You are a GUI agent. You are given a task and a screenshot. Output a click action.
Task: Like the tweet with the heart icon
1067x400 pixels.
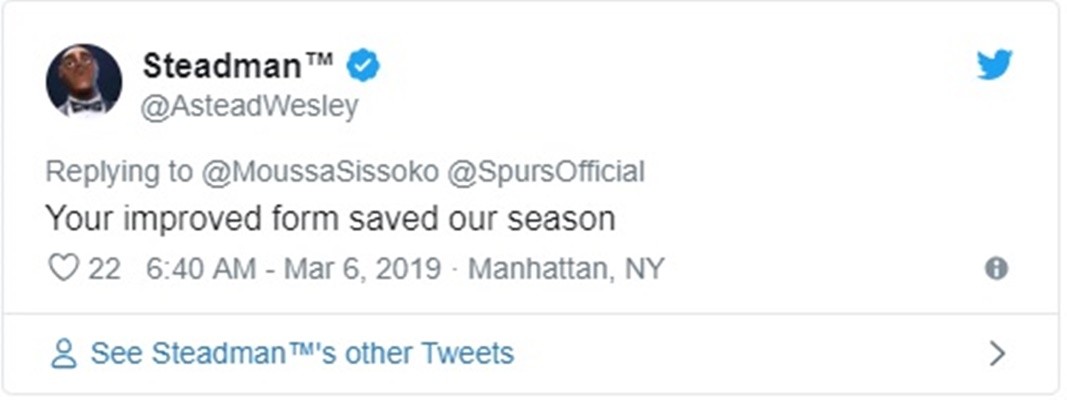(x=63, y=268)
